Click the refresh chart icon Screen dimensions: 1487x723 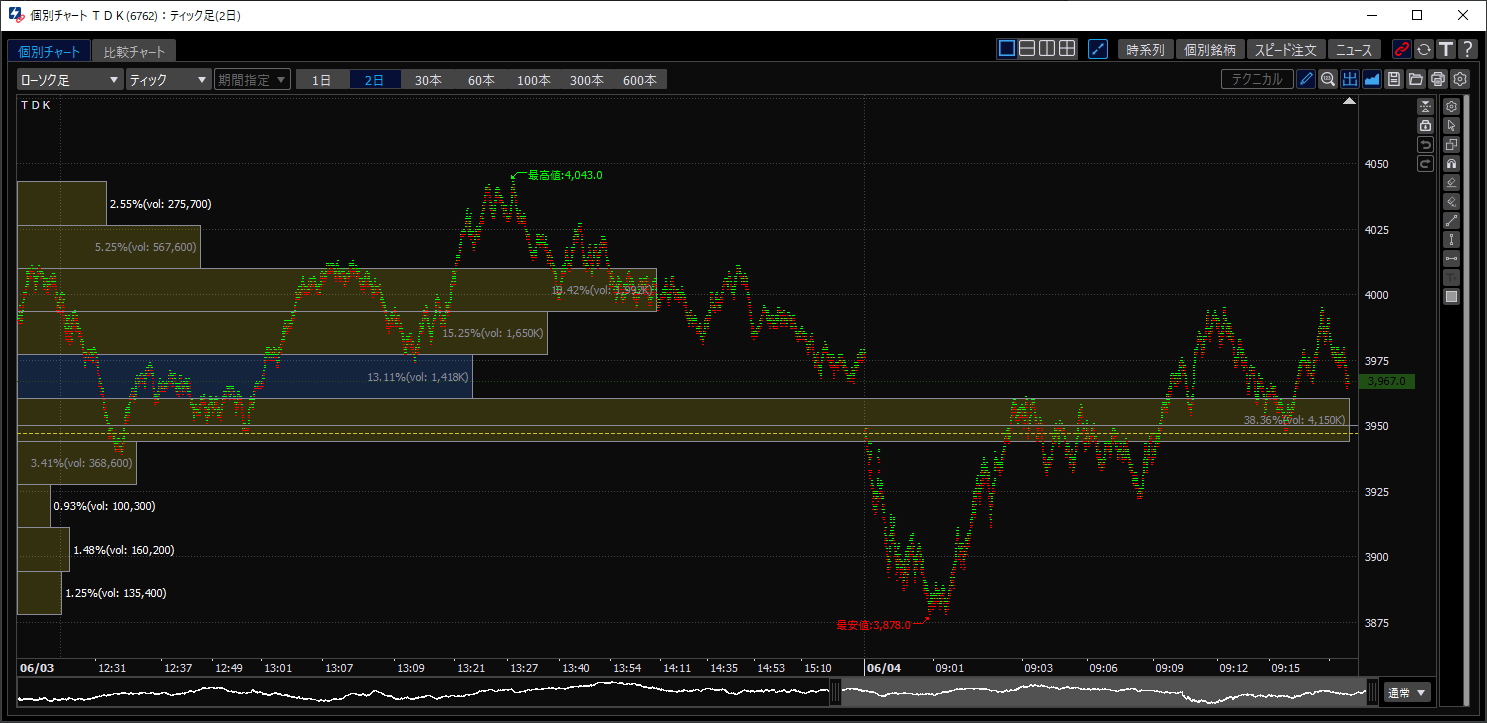pos(1424,49)
